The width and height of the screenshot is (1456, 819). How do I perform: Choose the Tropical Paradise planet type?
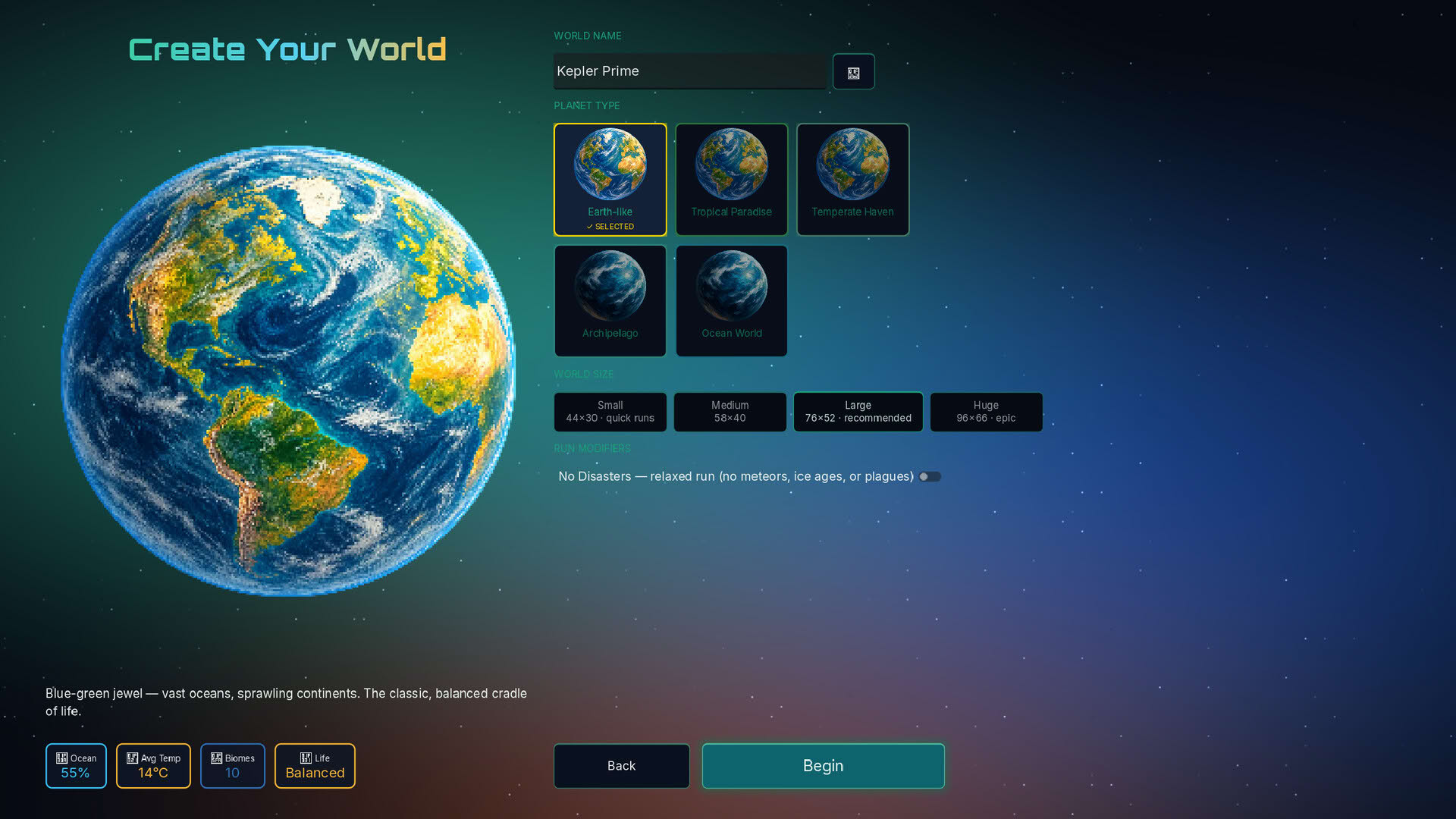pos(731,180)
